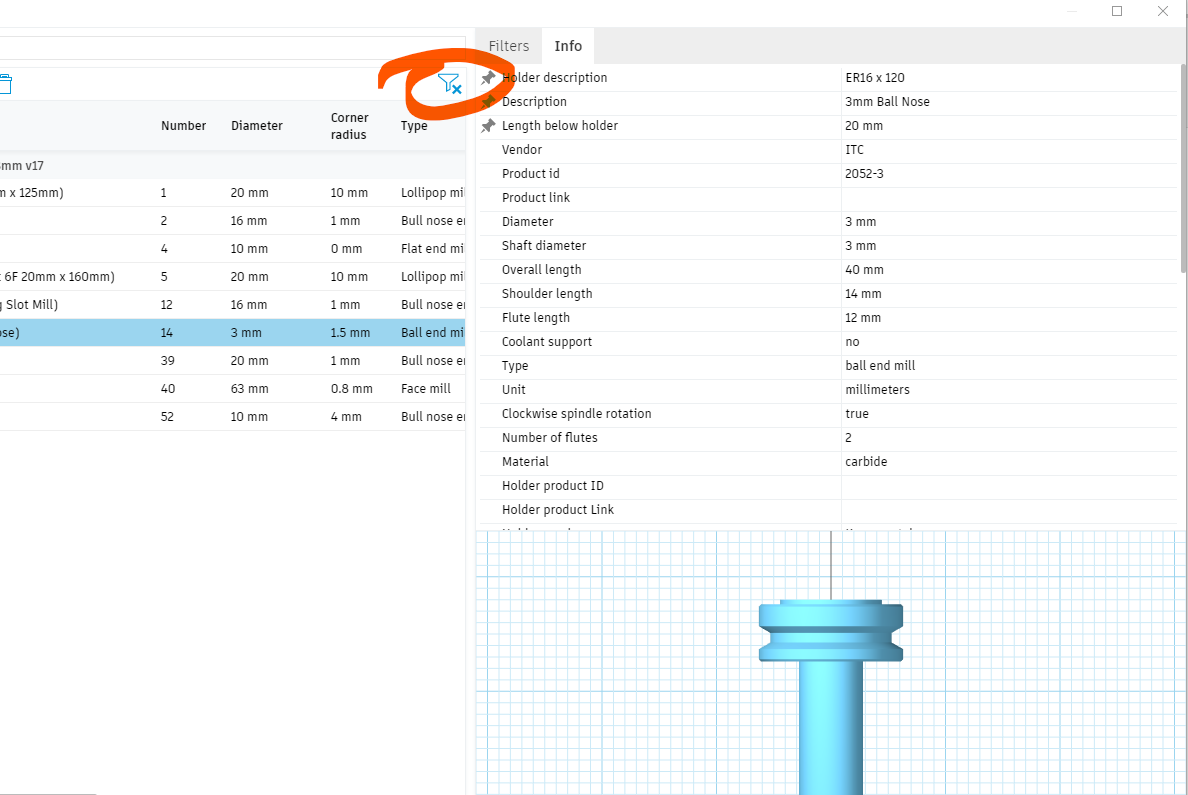Click the Corner radius column header
This screenshot has height=795, width=1188.
pos(349,125)
